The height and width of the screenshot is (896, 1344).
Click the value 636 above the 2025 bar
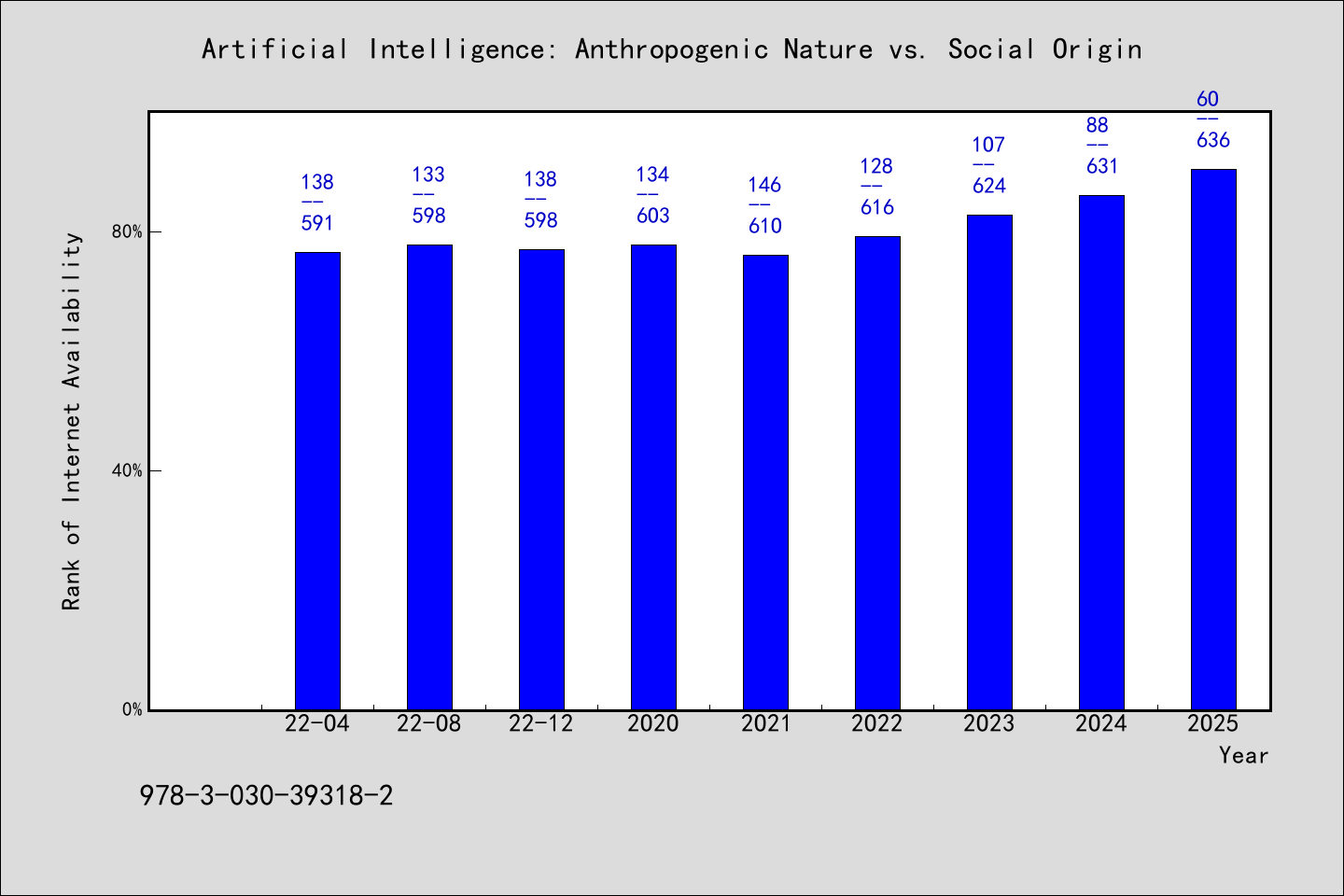click(x=1213, y=140)
